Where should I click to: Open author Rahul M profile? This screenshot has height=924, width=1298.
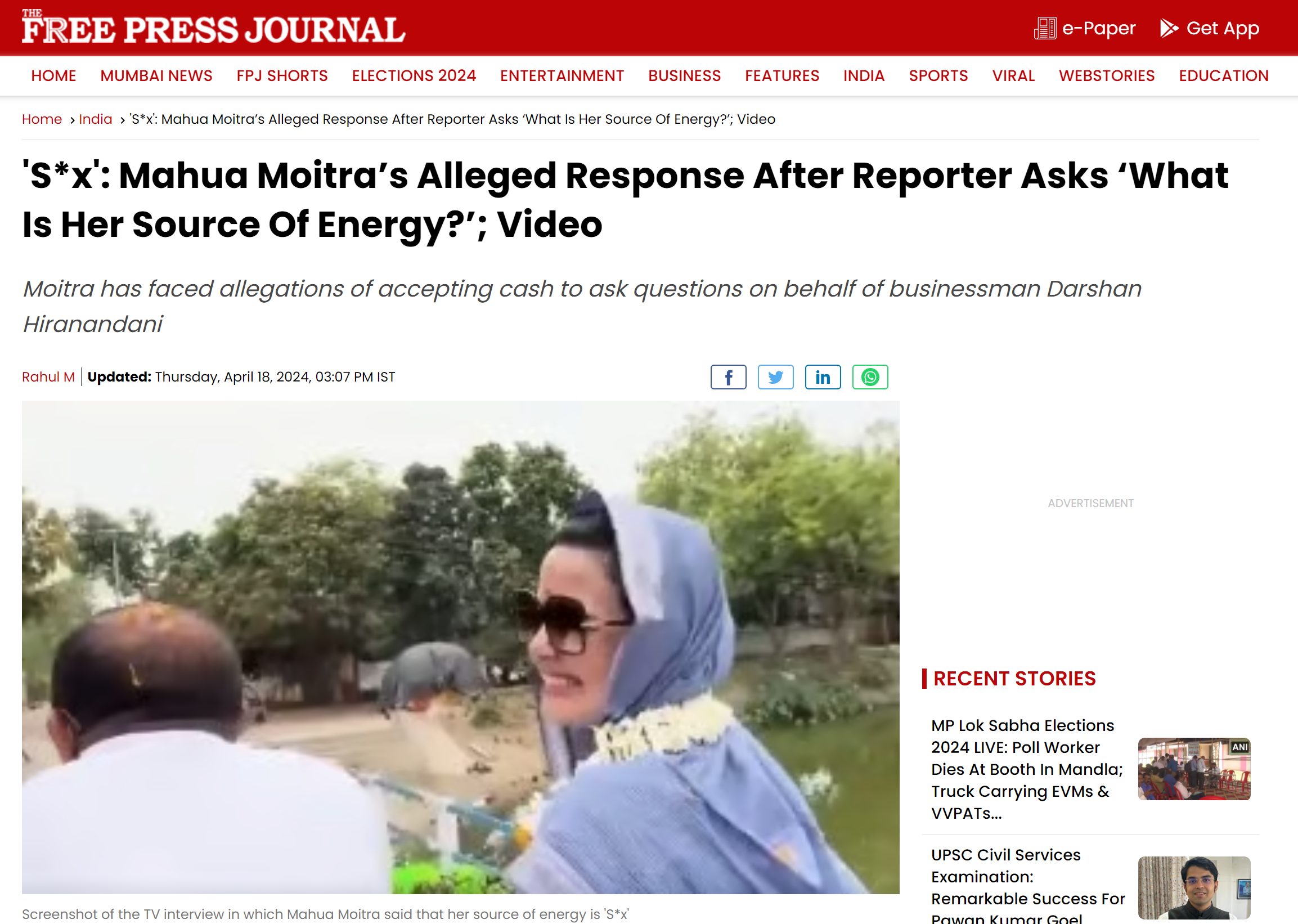click(48, 377)
